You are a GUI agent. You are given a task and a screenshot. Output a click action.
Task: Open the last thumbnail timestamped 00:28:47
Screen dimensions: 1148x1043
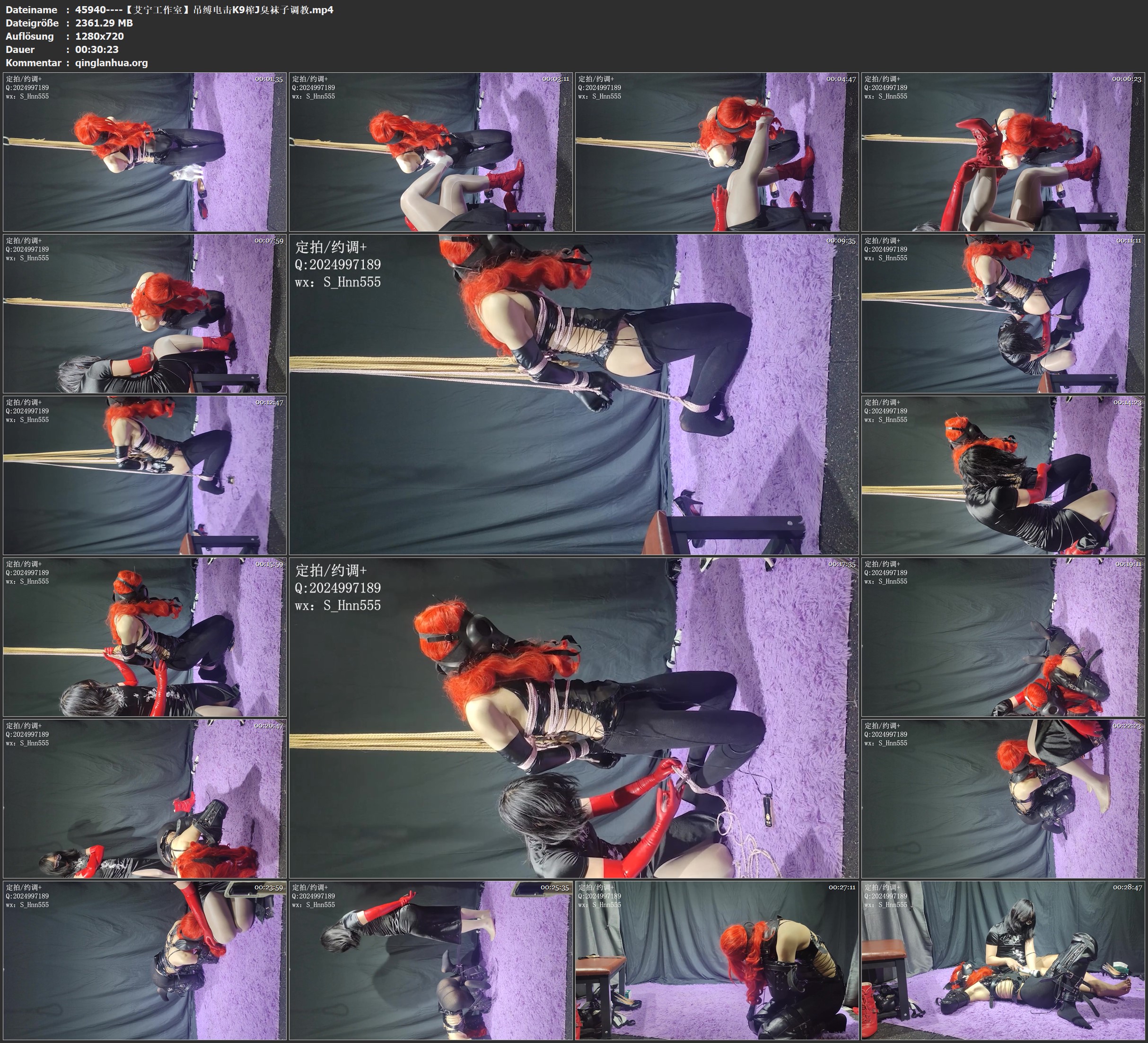pyautogui.click(x=1003, y=960)
